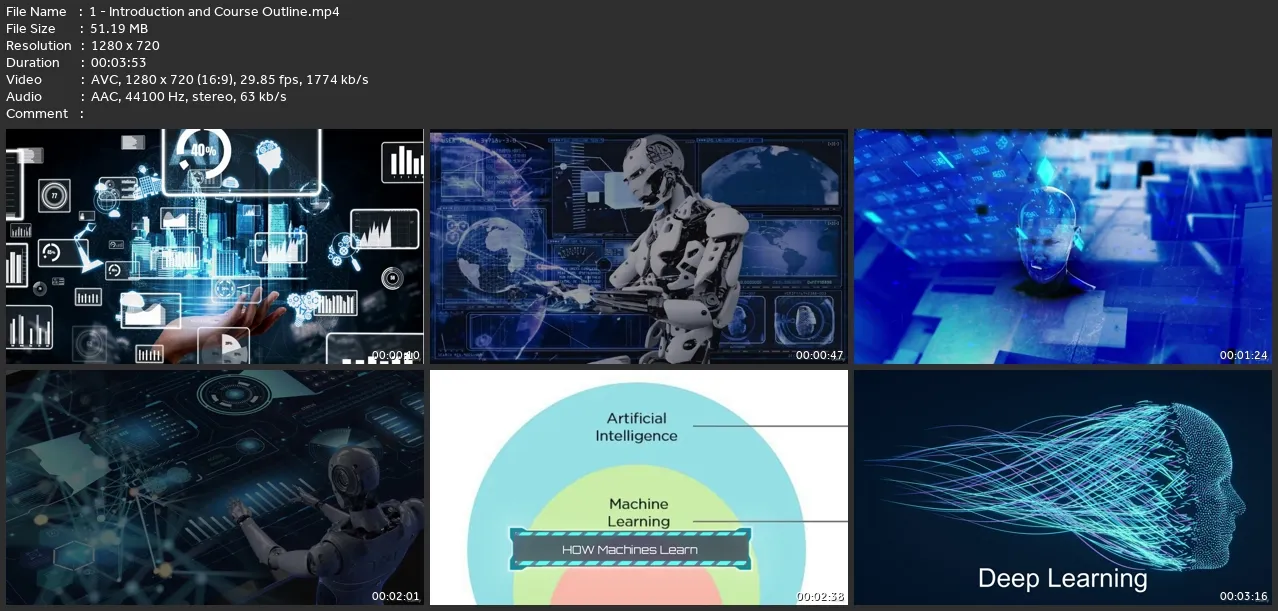Click the 00:03:16 timestamp

point(1244,597)
